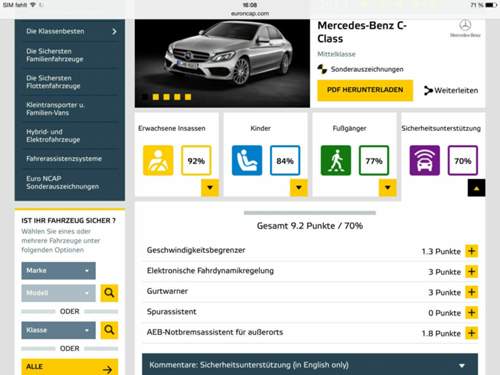
Task: Expand Kinder section dropdown arrow
Action: click(299, 188)
